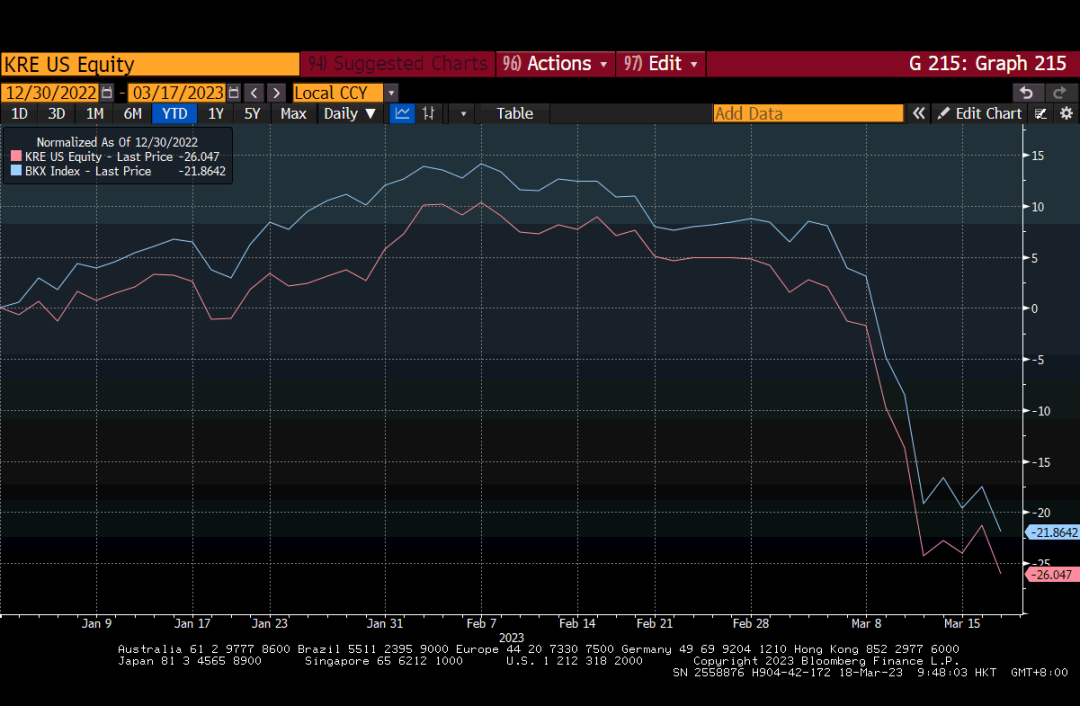
Task: Open the Actions menu
Action: (x=554, y=64)
